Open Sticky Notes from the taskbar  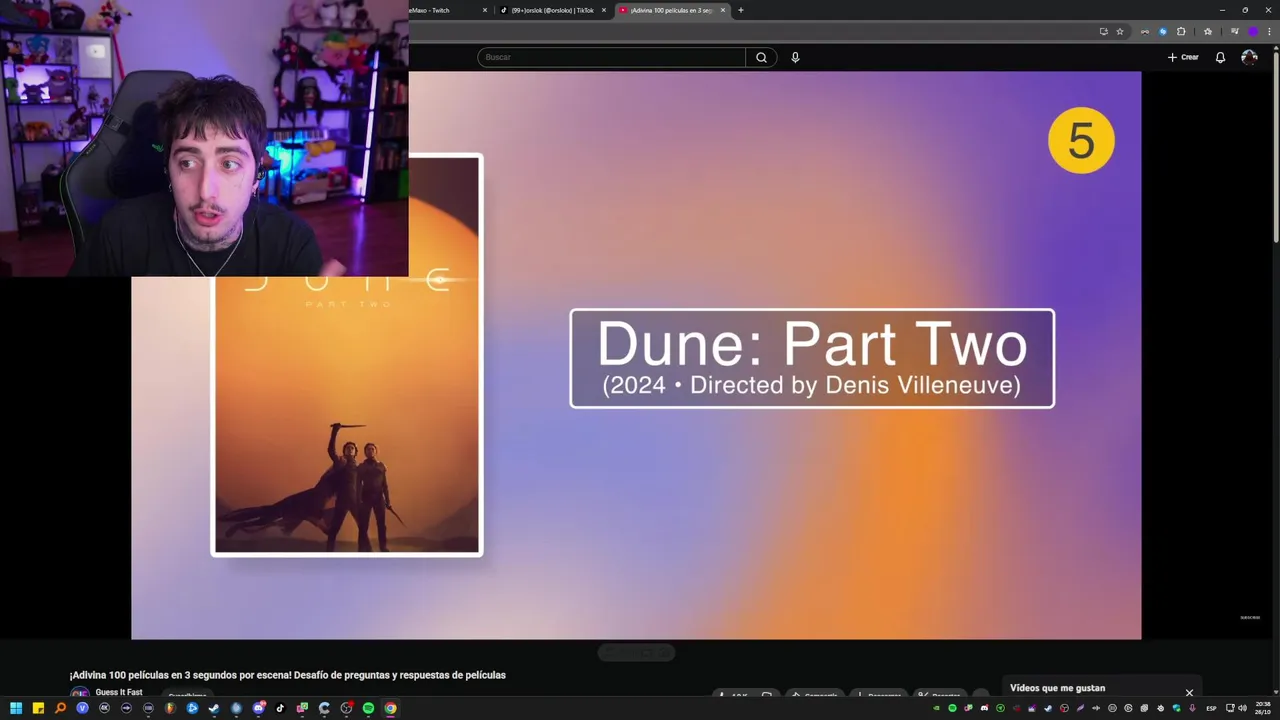(x=38, y=708)
